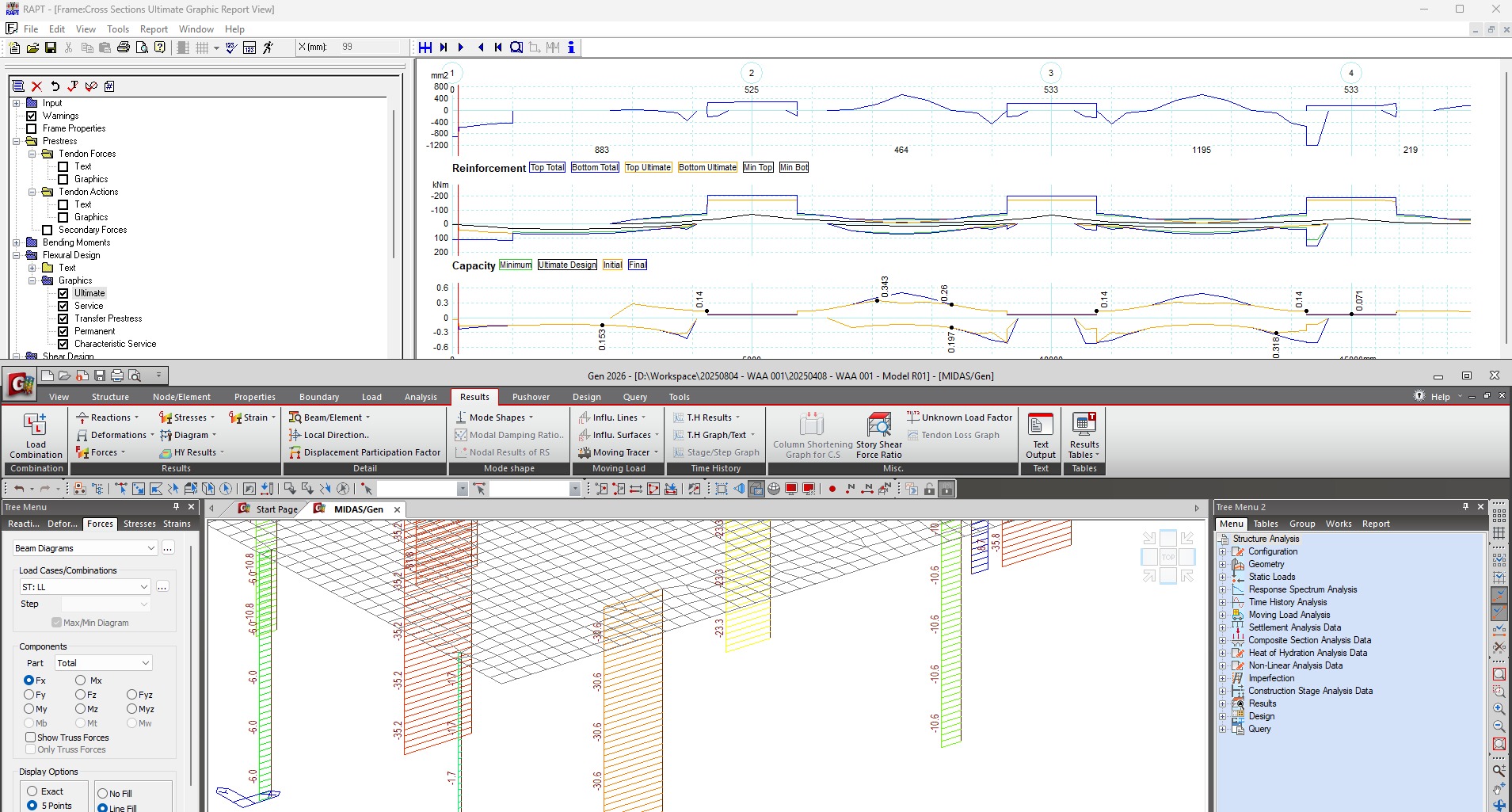1512x812 pixels.
Task: Enable Show Truss Forces
Action: [x=30, y=738]
